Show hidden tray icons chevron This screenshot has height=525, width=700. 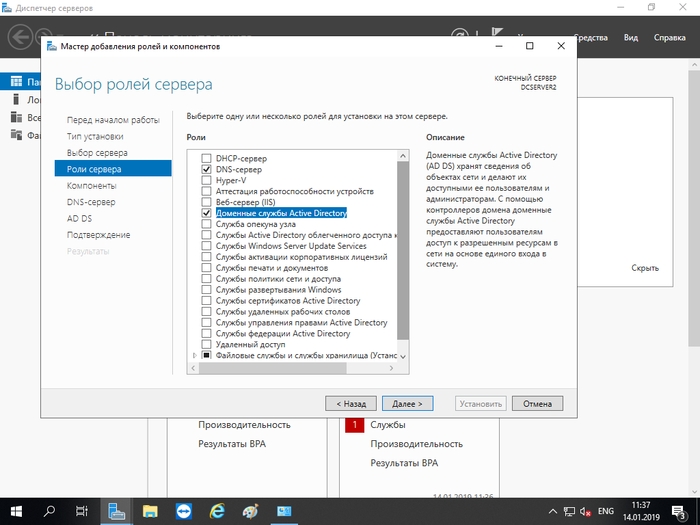point(553,511)
